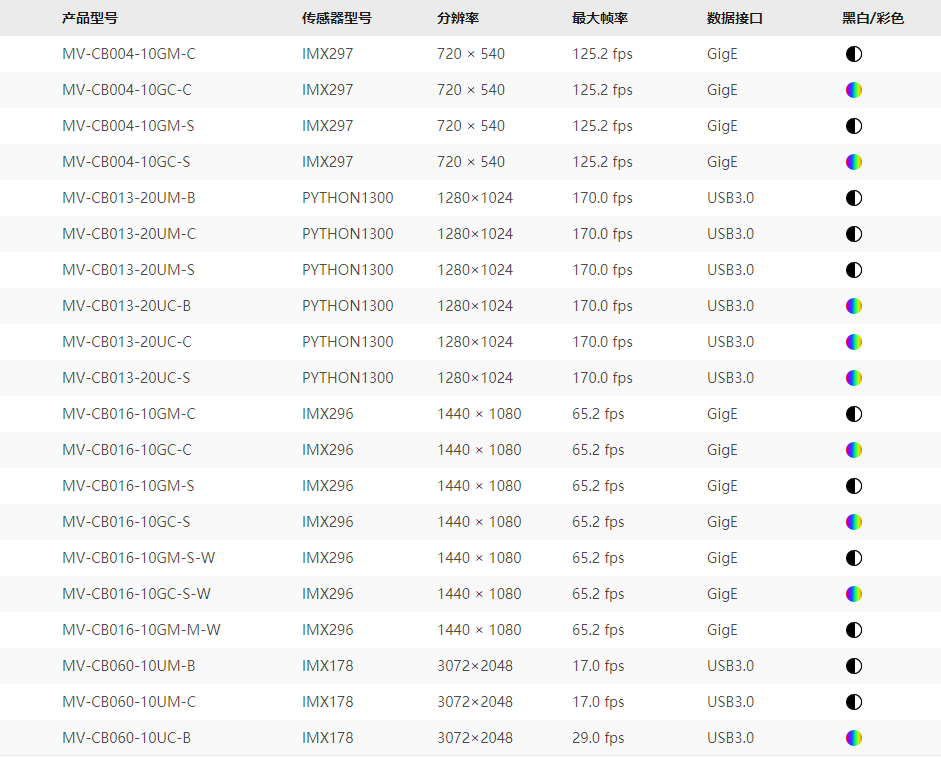Click the monochrome icon for MV-CB016-10GM-S-W
941x757 pixels.
pos(853,558)
